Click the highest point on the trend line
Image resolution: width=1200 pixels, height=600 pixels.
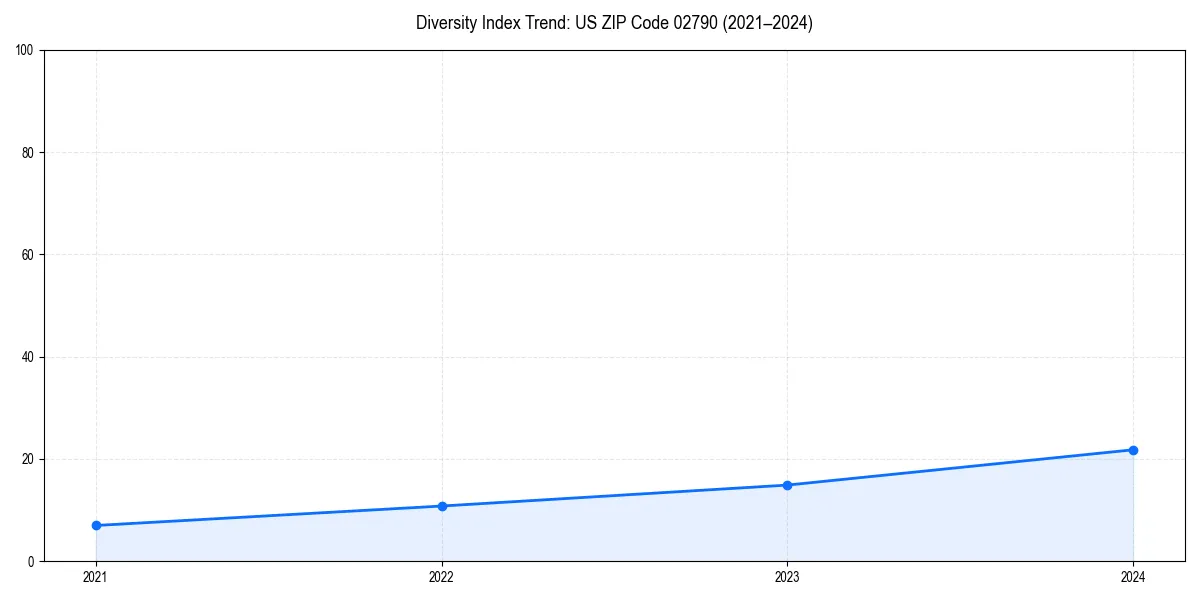click(1133, 449)
